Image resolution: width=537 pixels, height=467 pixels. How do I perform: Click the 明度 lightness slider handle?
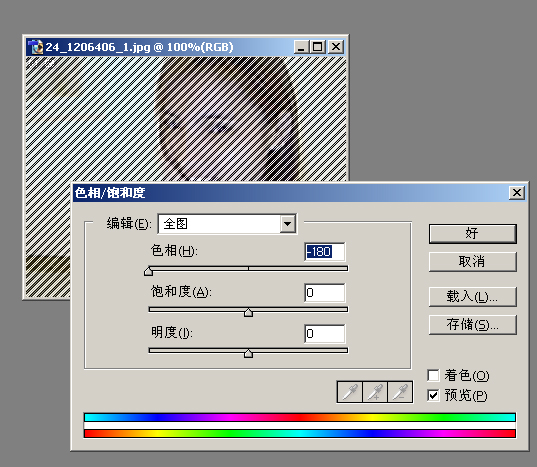[x=249, y=353]
